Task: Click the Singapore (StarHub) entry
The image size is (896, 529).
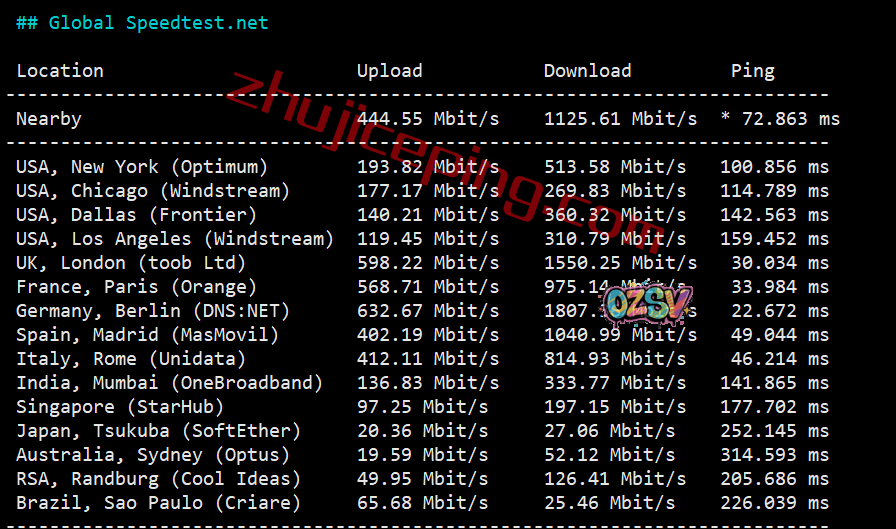Action: click(x=120, y=407)
